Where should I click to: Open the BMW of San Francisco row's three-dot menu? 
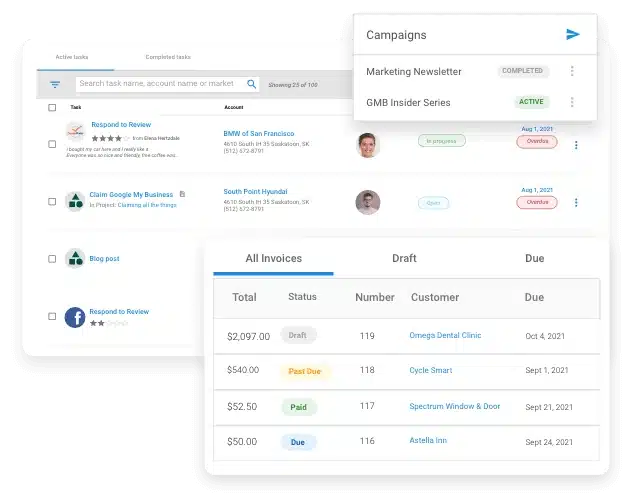[576, 145]
